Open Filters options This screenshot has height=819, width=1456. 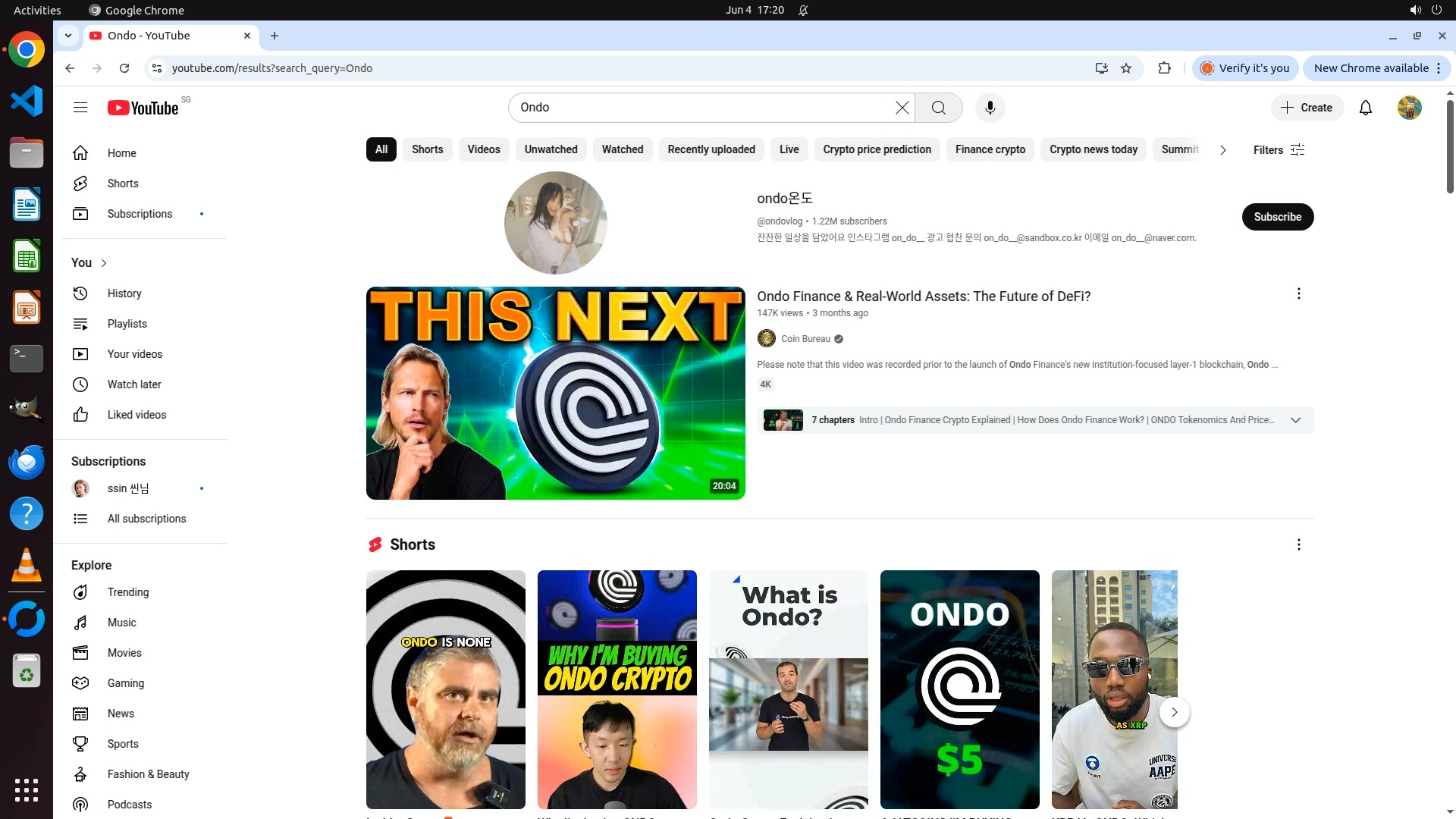1279,150
